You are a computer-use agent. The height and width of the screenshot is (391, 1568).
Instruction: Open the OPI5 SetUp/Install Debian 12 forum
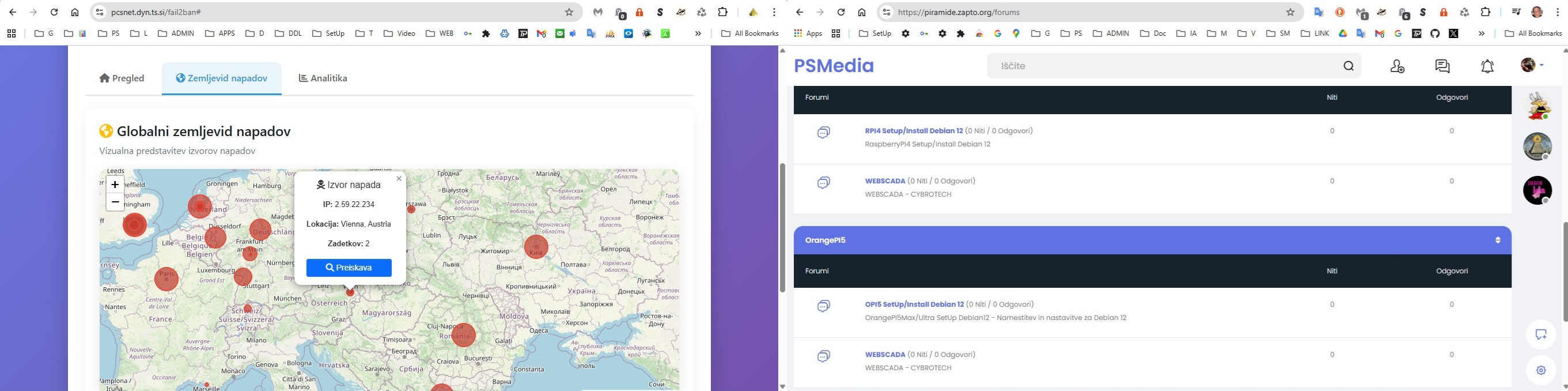point(914,304)
